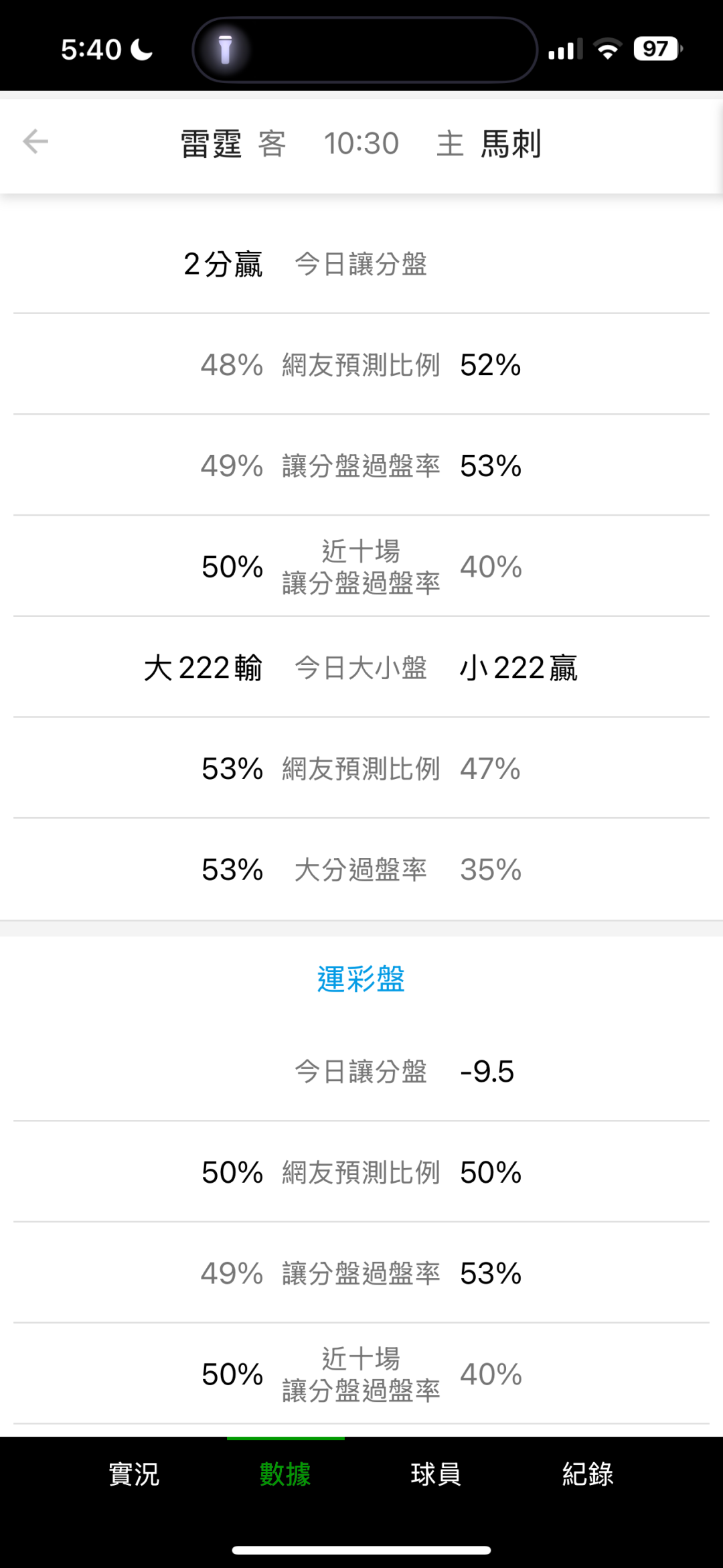Tap the home indicator bar

coord(361,1550)
